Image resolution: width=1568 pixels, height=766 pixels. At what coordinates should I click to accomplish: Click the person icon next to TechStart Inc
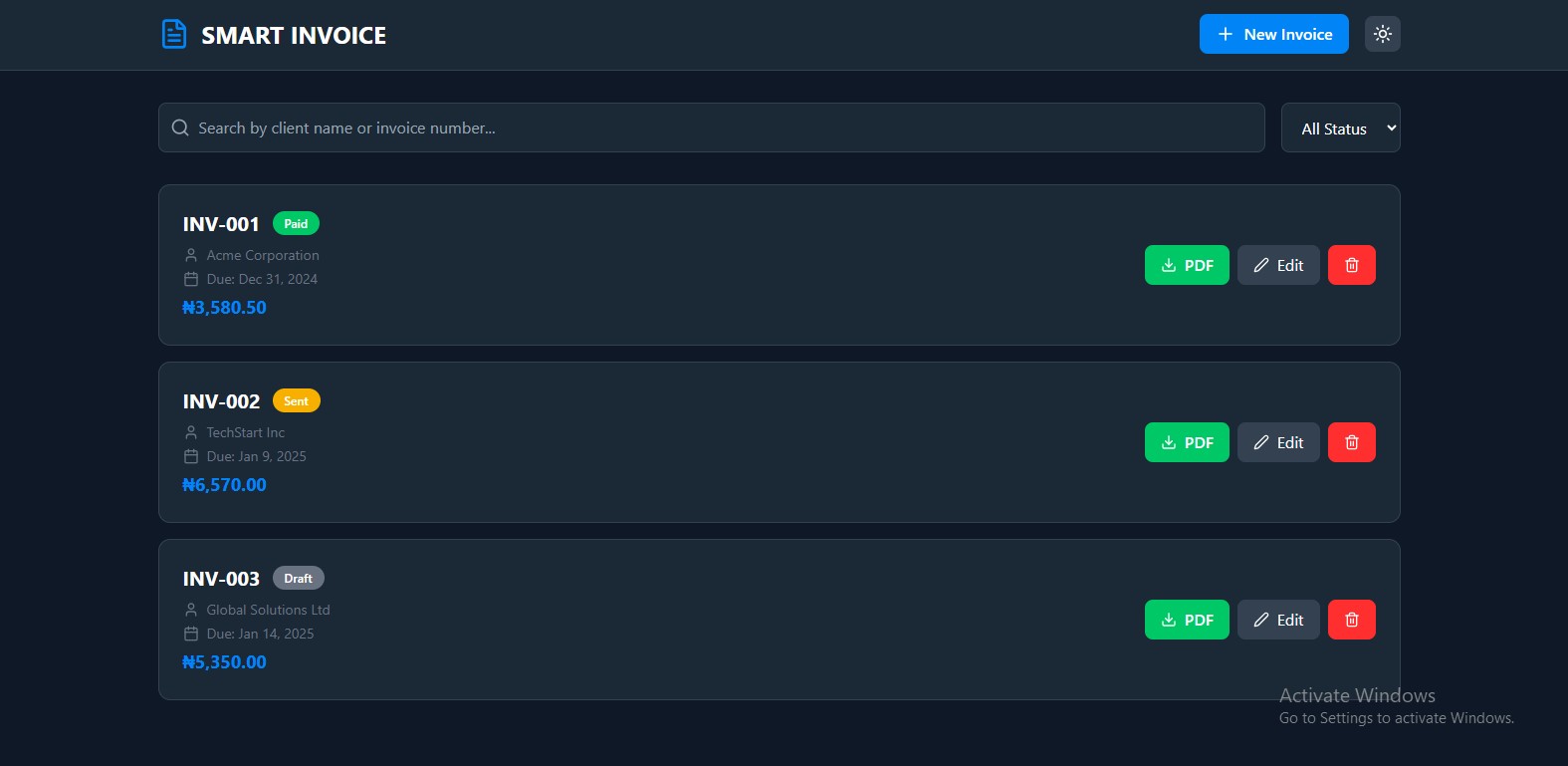tap(191, 433)
